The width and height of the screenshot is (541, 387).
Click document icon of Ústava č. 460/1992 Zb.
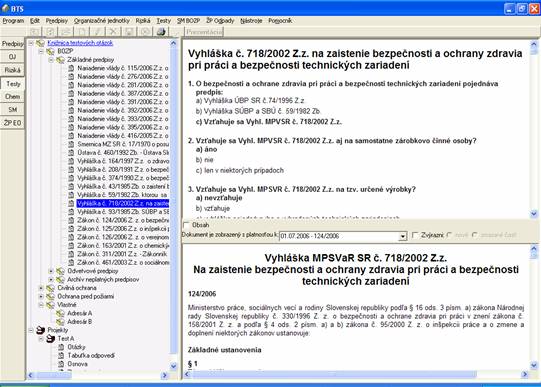coord(71,152)
